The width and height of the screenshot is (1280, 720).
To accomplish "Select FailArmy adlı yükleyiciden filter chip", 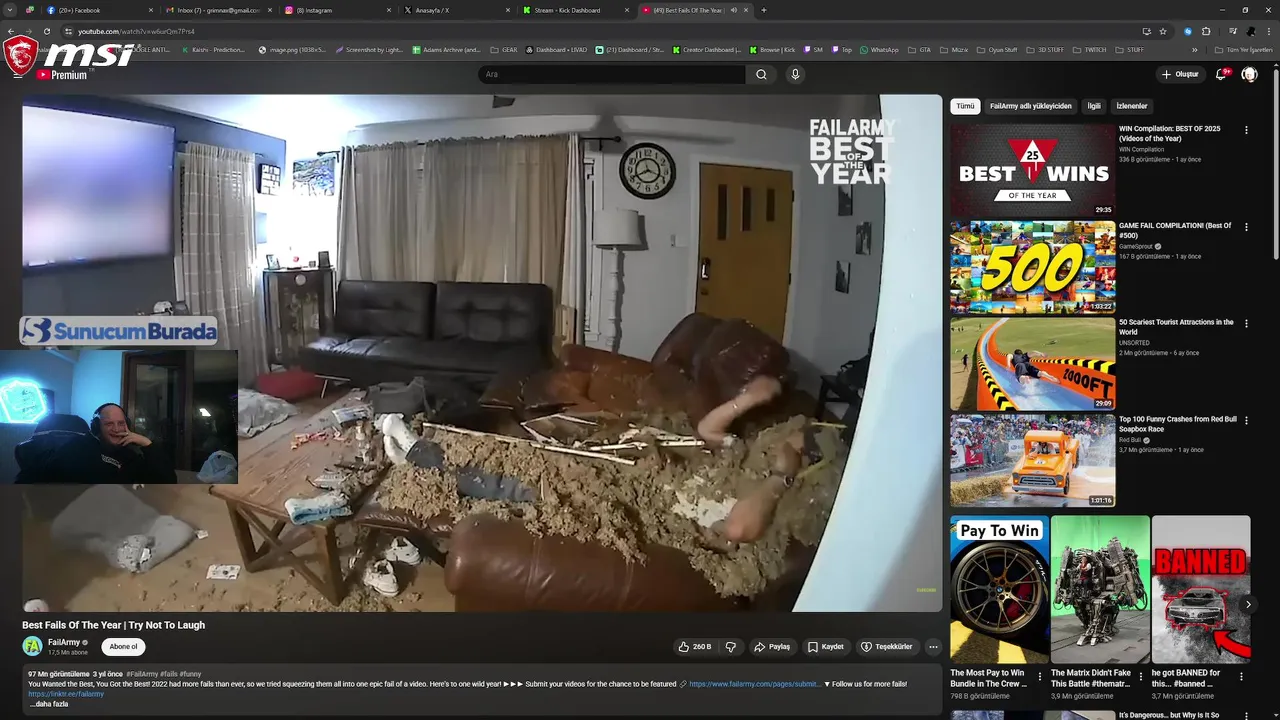I will tap(1030, 106).
